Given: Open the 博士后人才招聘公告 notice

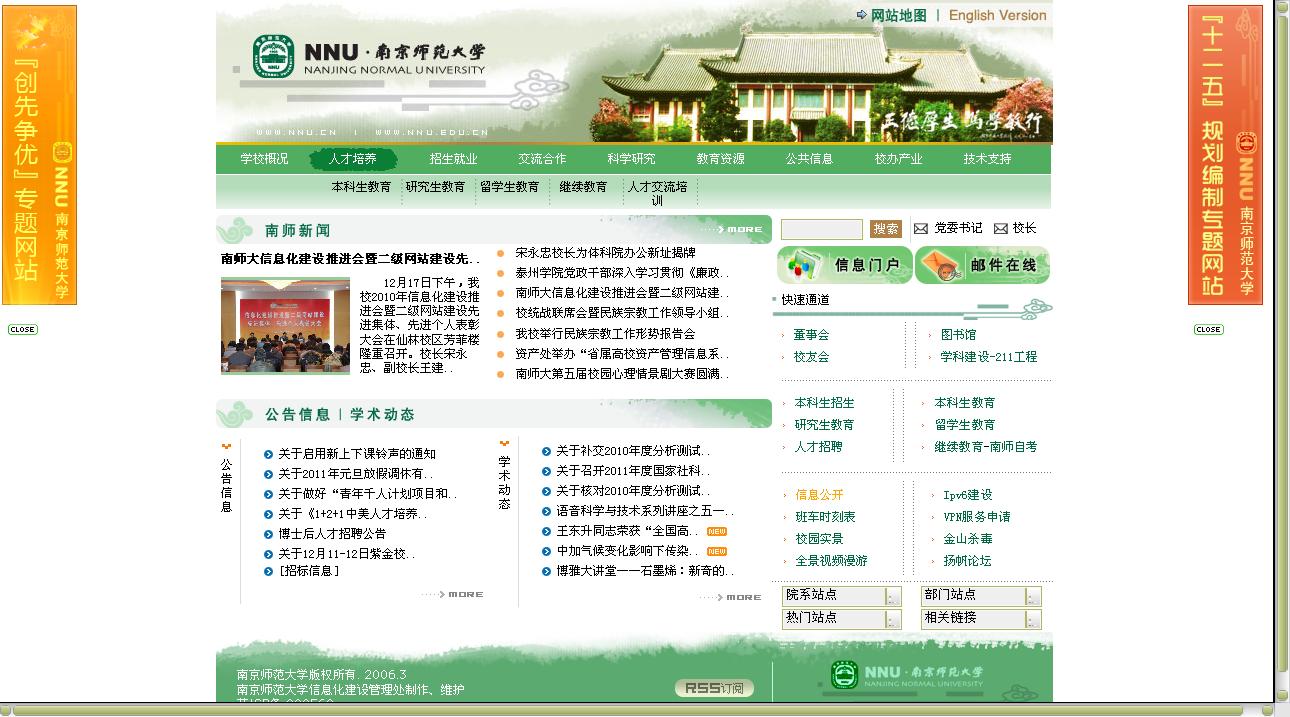Looking at the screenshot, I should click(x=332, y=534).
